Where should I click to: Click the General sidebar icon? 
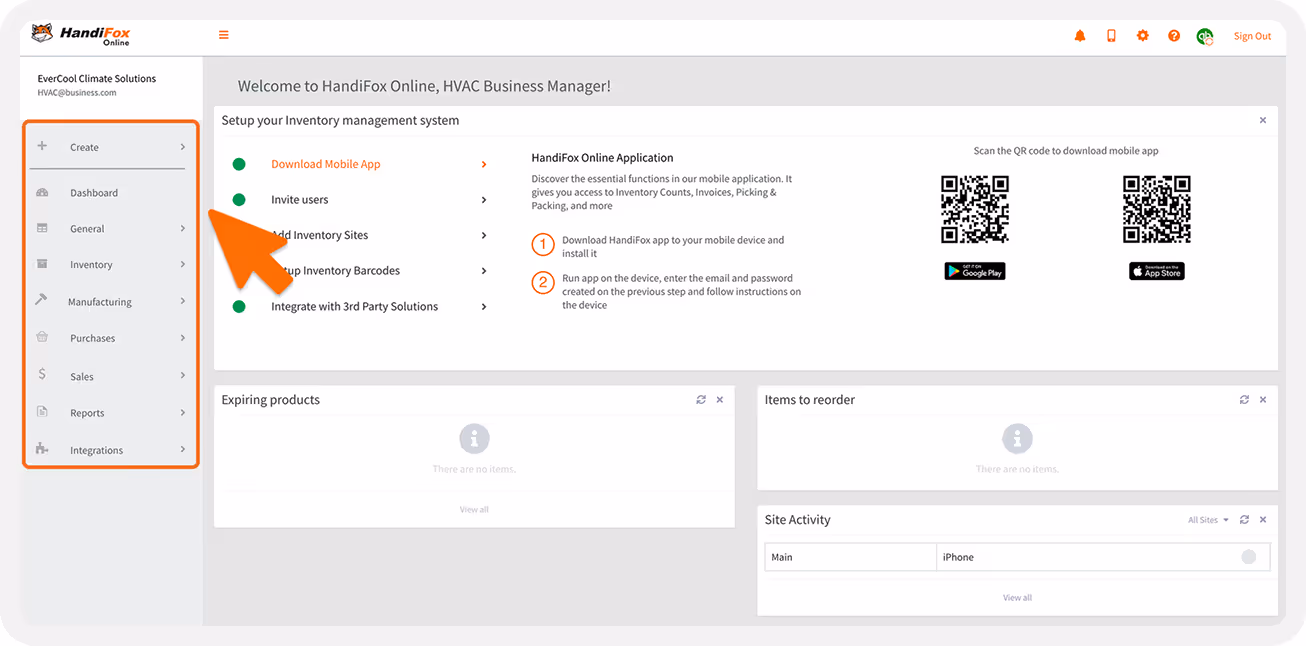(42, 228)
